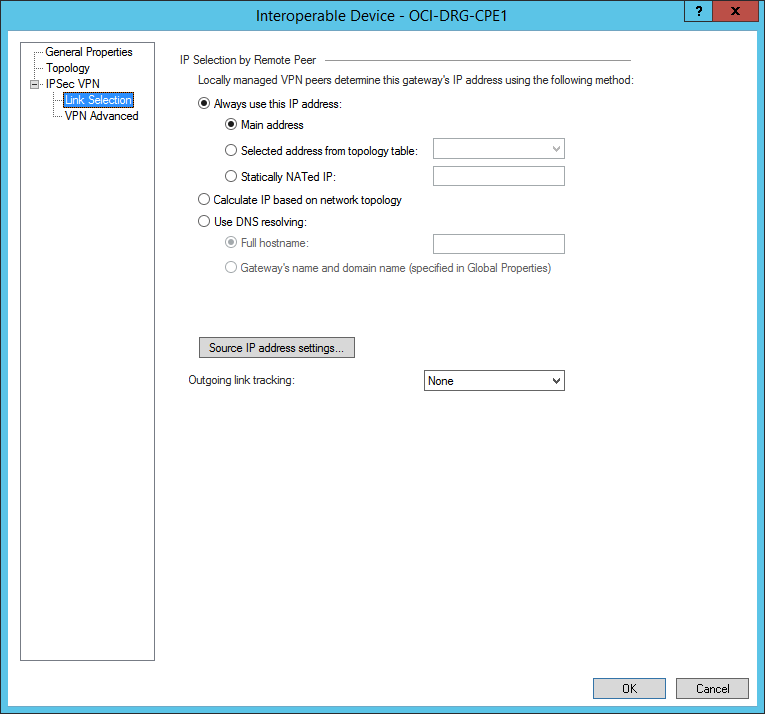
Task: Click the help question mark icon
Action: pos(698,10)
